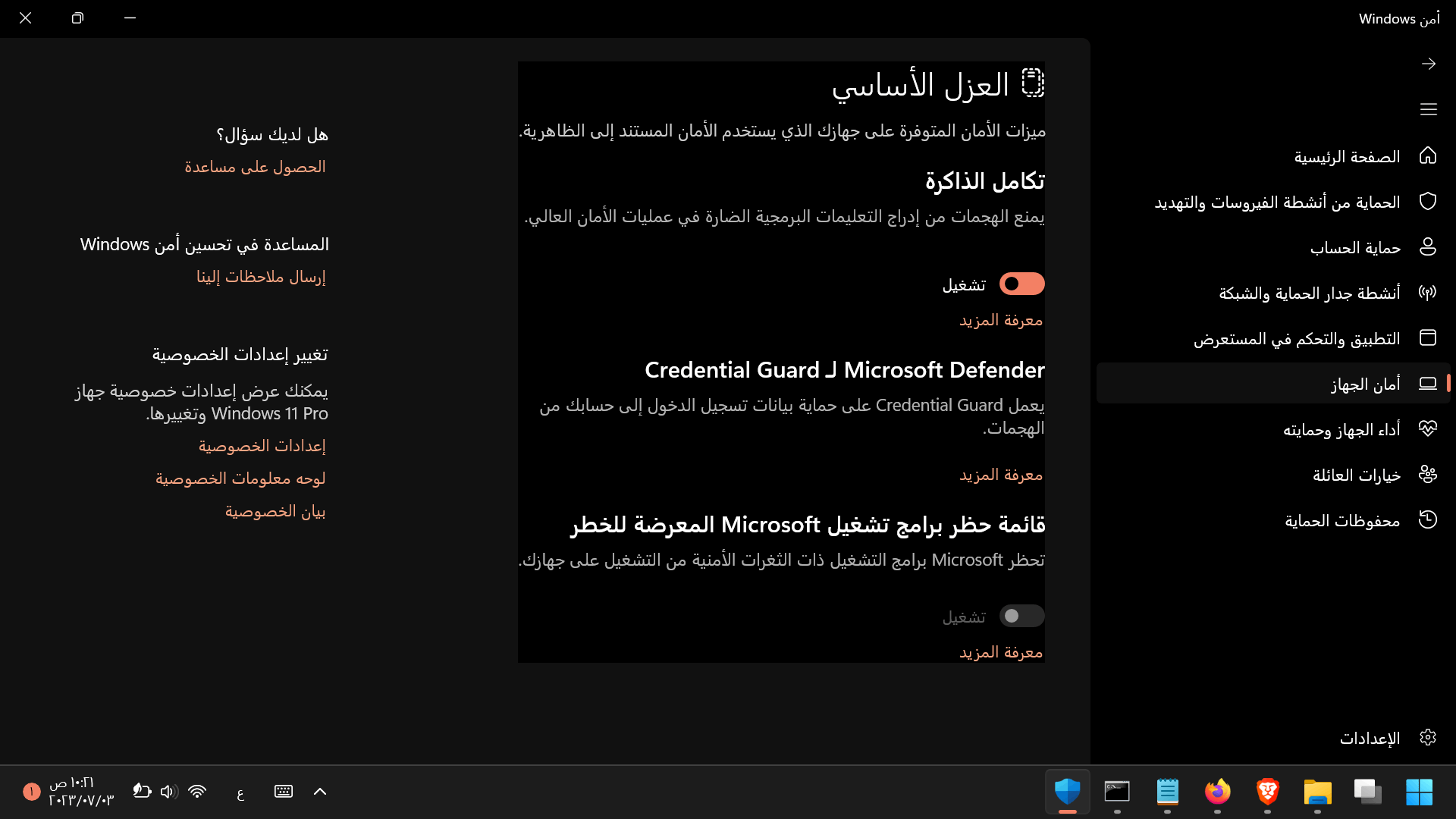Open Firefox from the taskbar
Image resolution: width=1456 pixels, height=819 pixels.
pyautogui.click(x=1217, y=792)
